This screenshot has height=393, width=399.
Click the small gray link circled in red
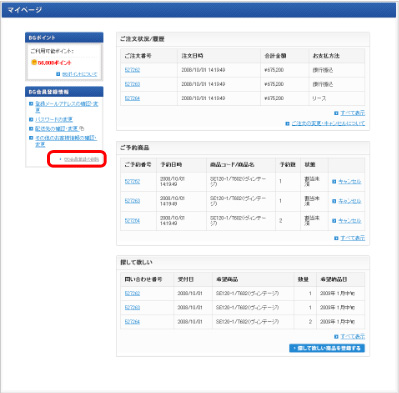click(x=81, y=159)
